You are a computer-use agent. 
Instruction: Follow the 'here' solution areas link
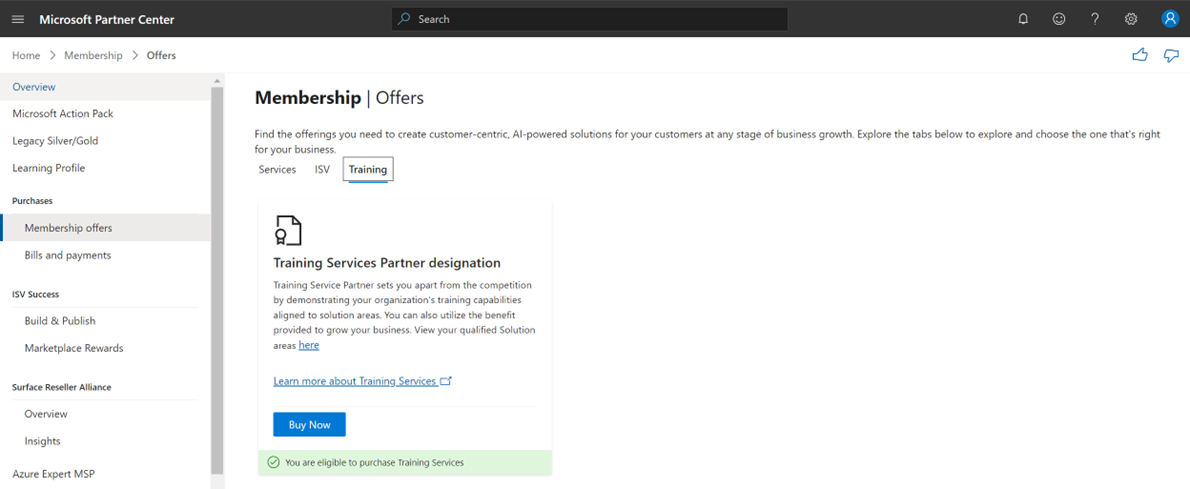point(309,345)
